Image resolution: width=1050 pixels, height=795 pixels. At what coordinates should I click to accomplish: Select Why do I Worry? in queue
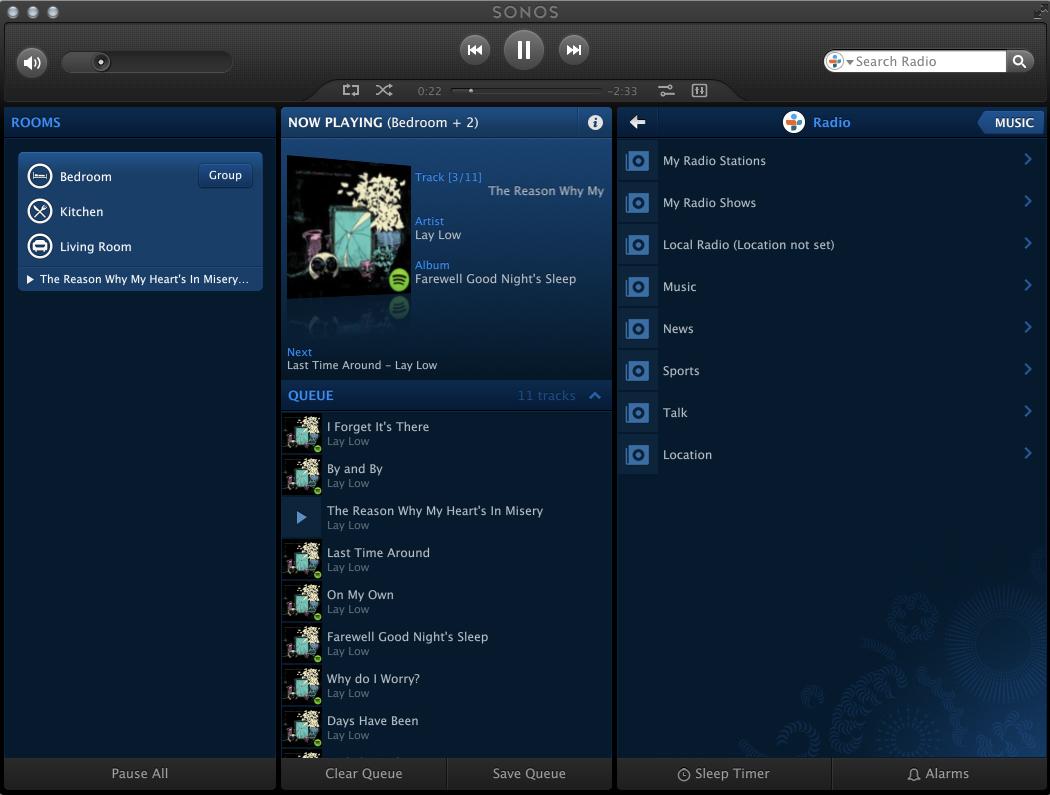coord(446,685)
